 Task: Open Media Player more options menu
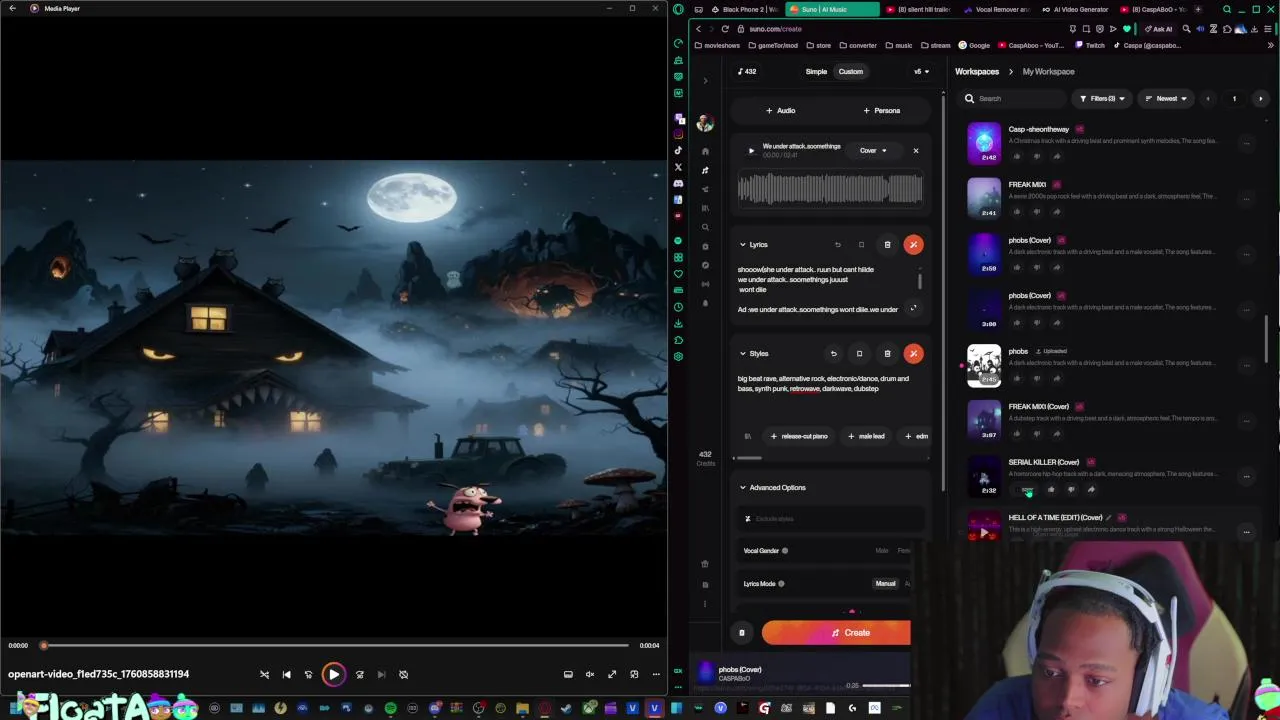(656, 674)
